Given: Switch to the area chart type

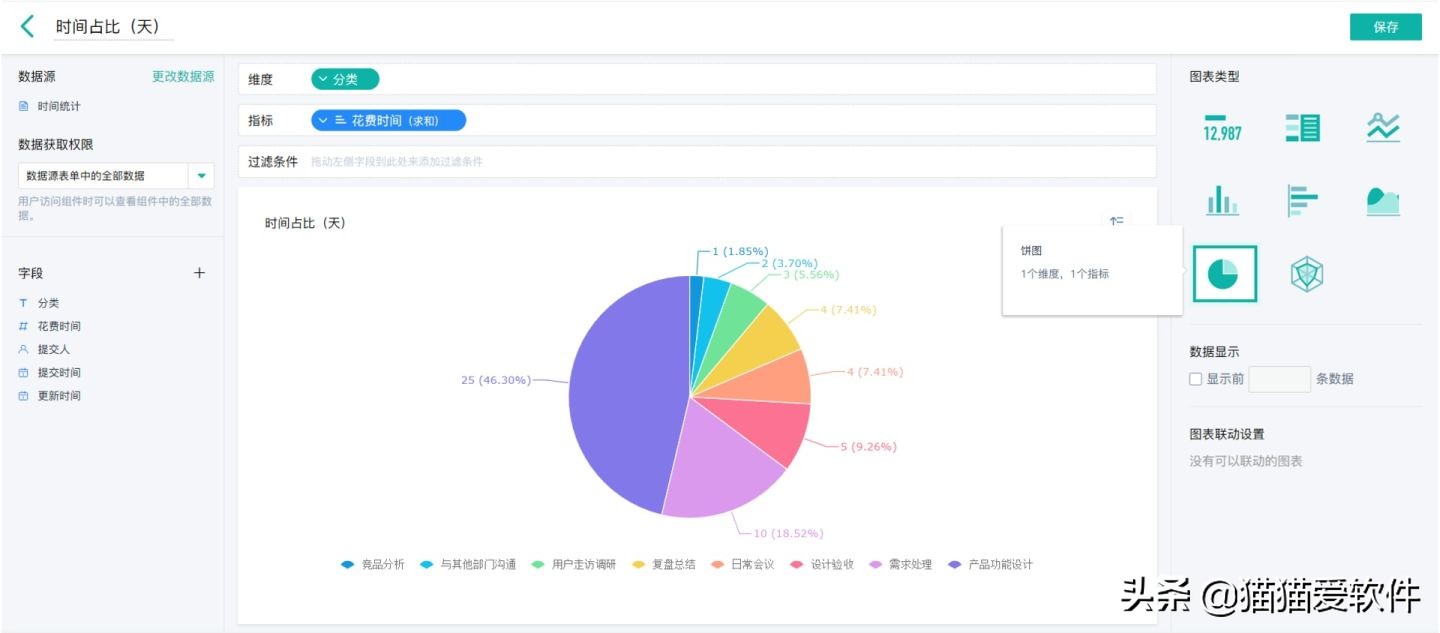Looking at the screenshot, I should (x=1383, y=201).
